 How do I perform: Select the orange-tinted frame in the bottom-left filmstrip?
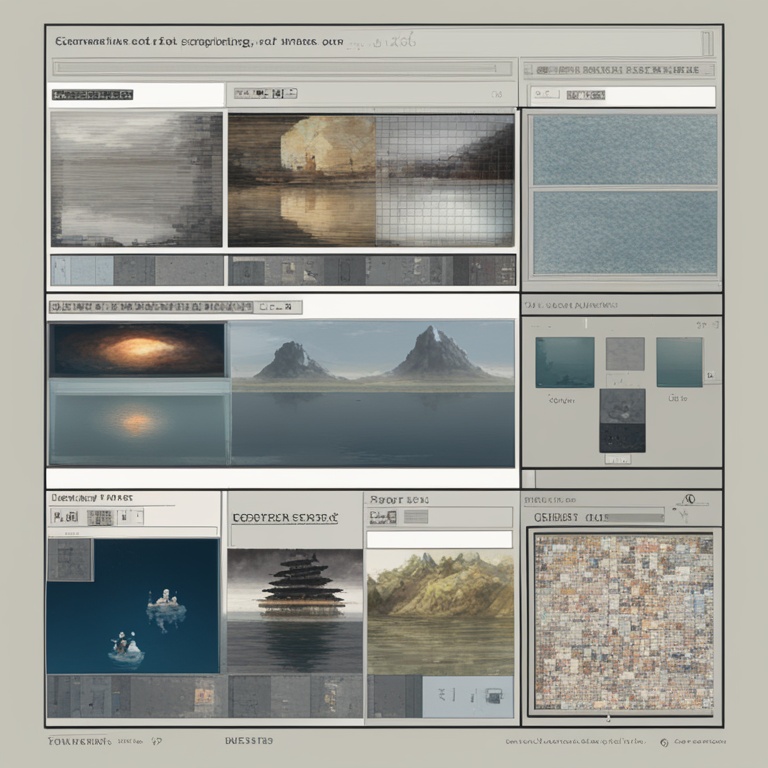[204, 696]
